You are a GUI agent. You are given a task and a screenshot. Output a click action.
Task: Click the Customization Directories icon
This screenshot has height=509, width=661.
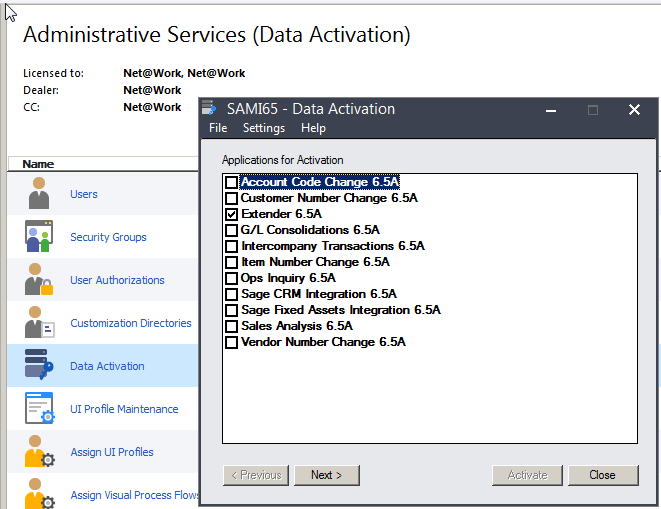click(x=38, y=323)
